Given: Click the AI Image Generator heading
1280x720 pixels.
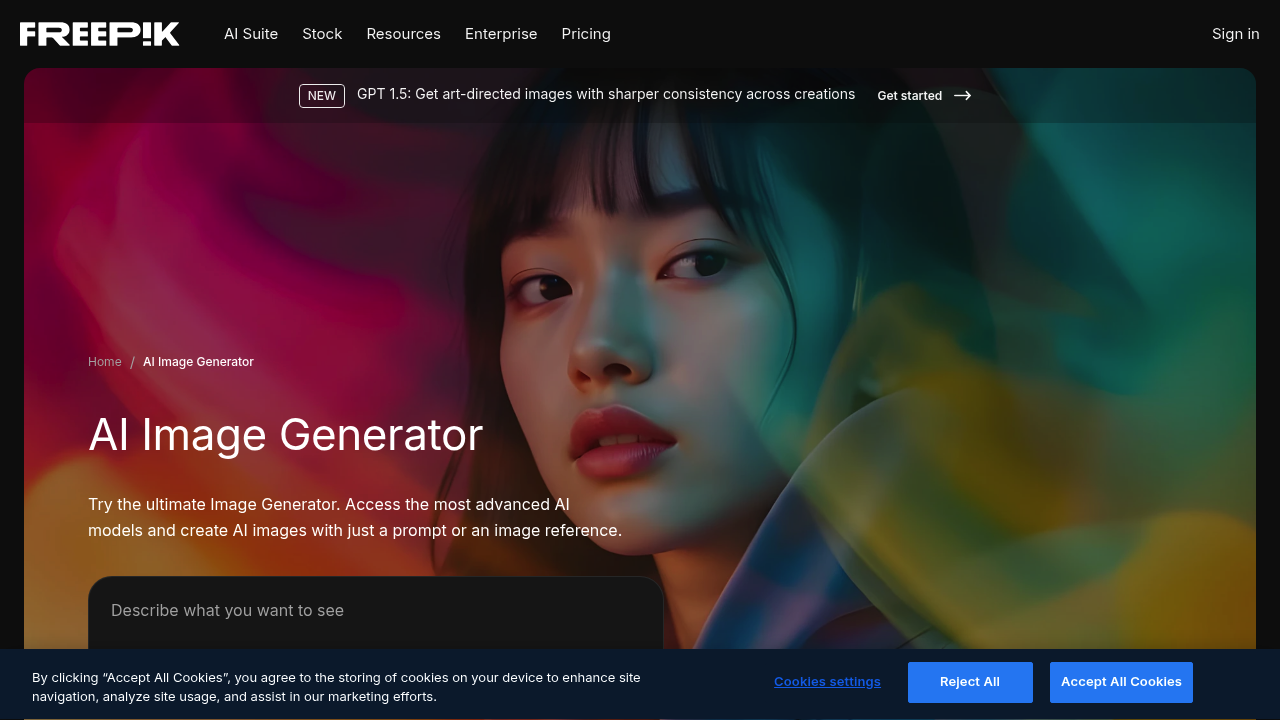Looking at the screenshot, I should click(x=285, y=434).
